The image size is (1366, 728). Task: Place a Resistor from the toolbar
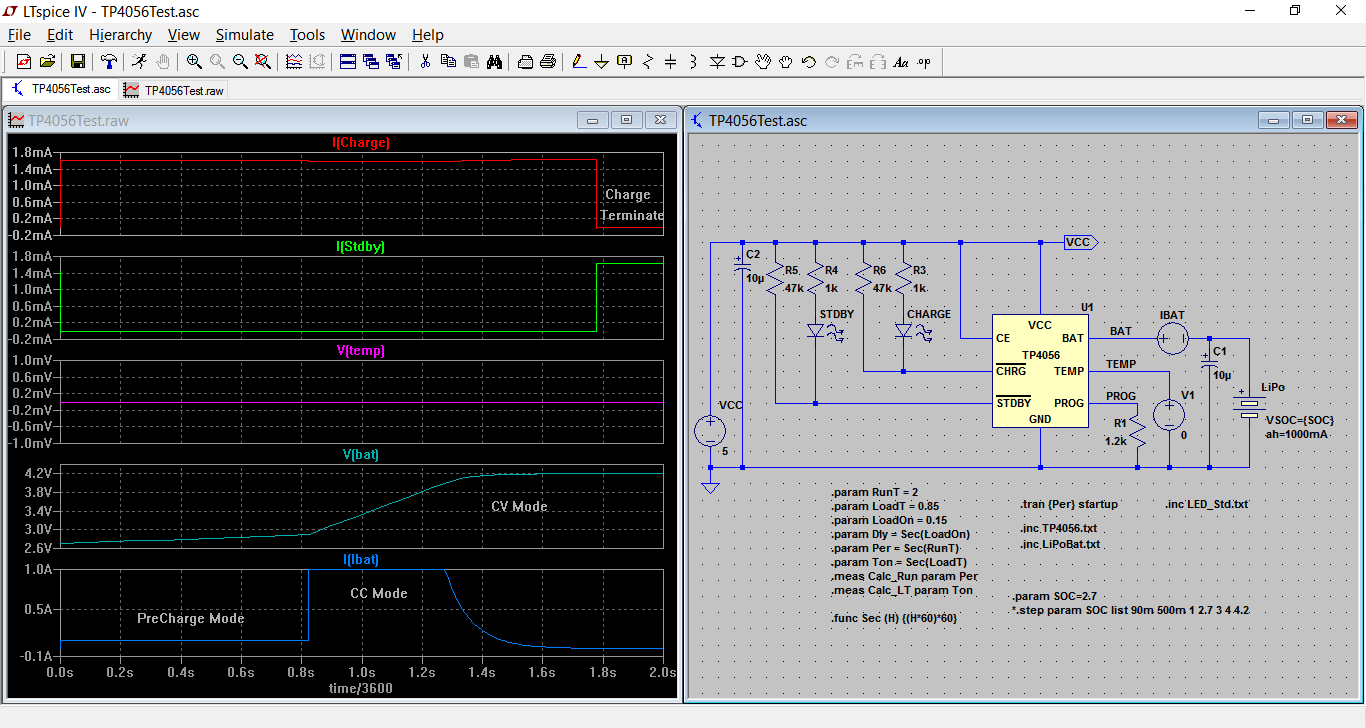[648, 62]
